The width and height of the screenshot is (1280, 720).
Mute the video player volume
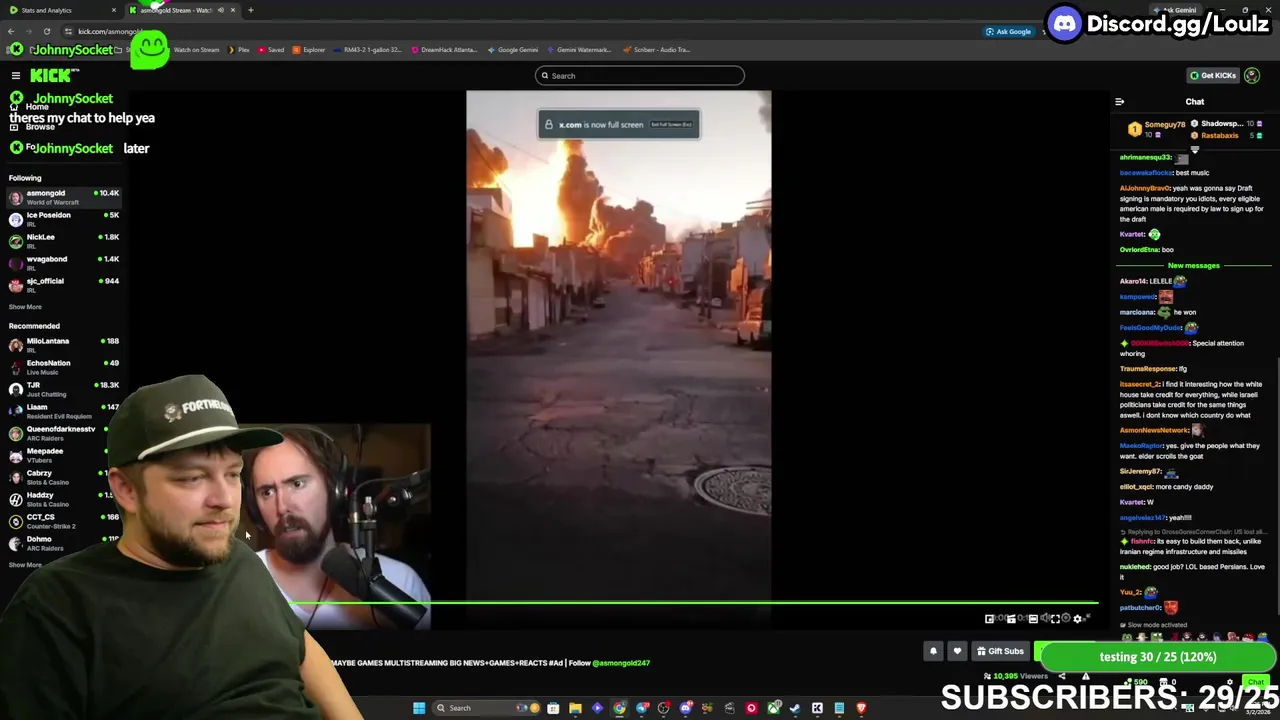1044,618
